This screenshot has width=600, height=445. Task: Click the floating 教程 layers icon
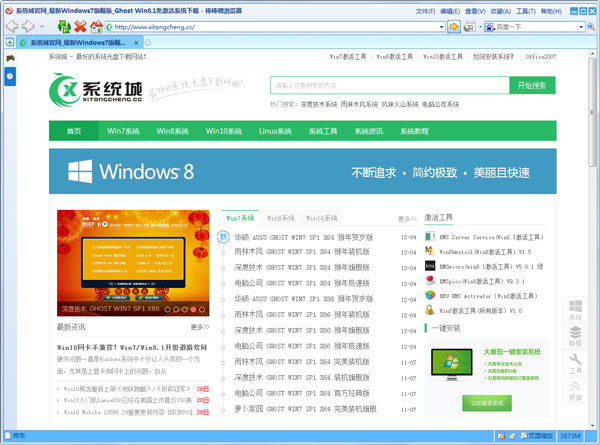[575, 336]
